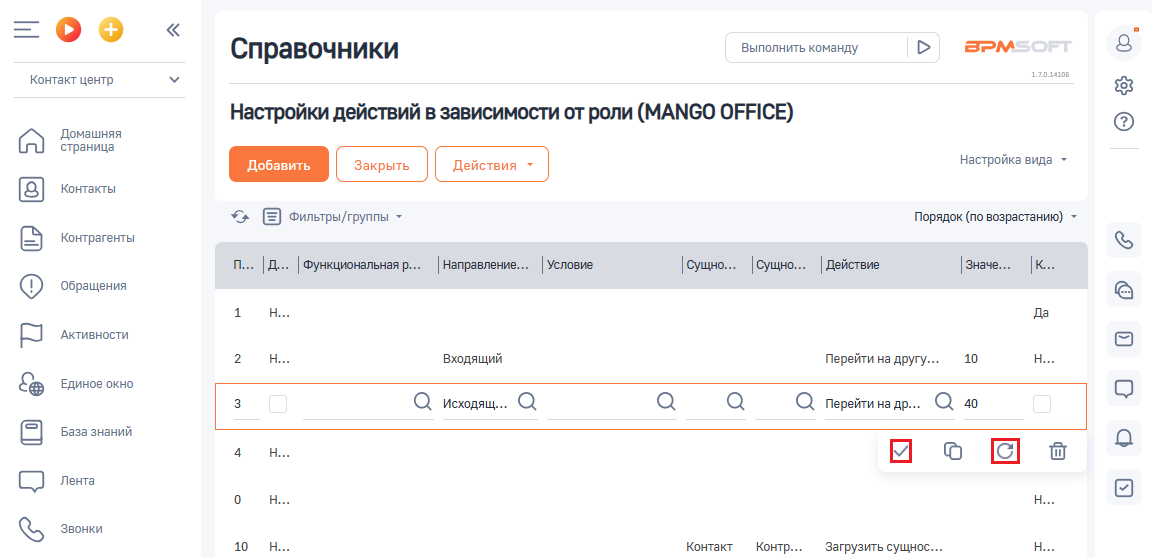
Task: Click the Добавить button
Action: (x=279, y=164)
